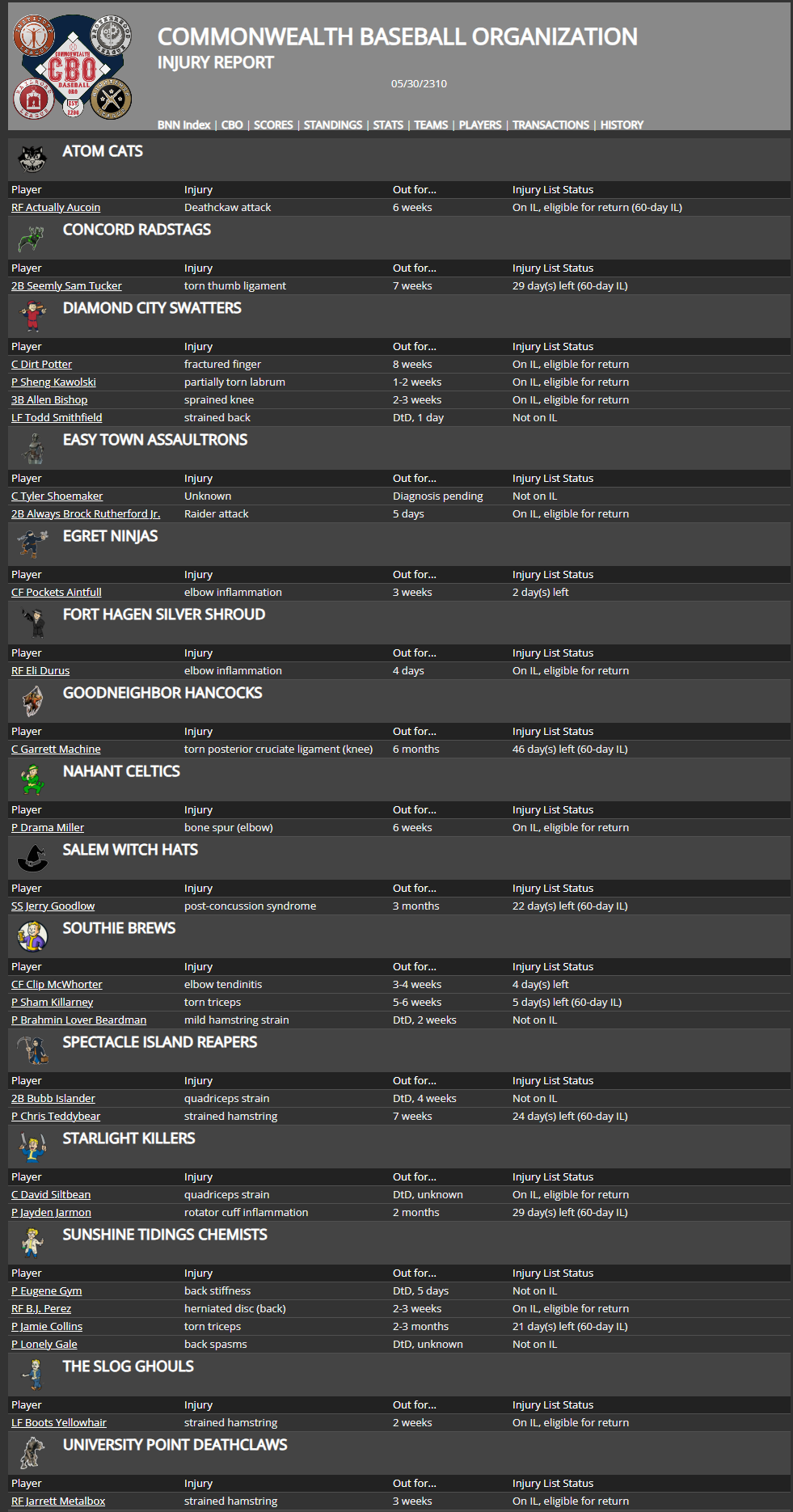Open the STANDINGS menu item
The height and width of the screenshot is (1512, 793).
click(x=332, y=125)
